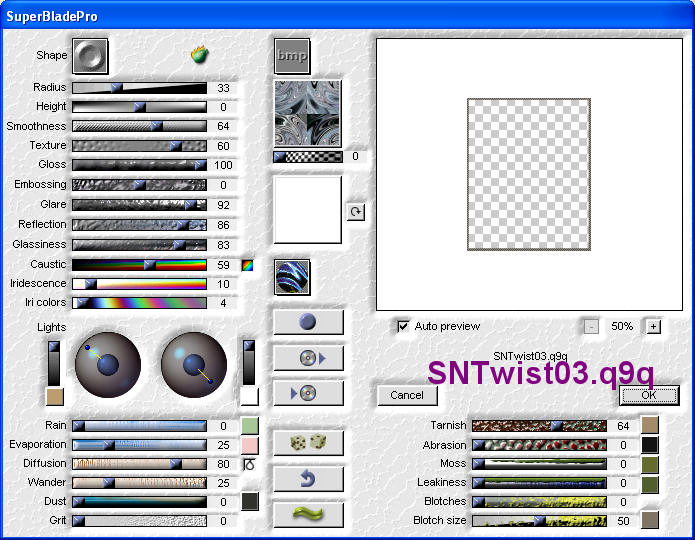Click the load preset disc button

(308, 358)
